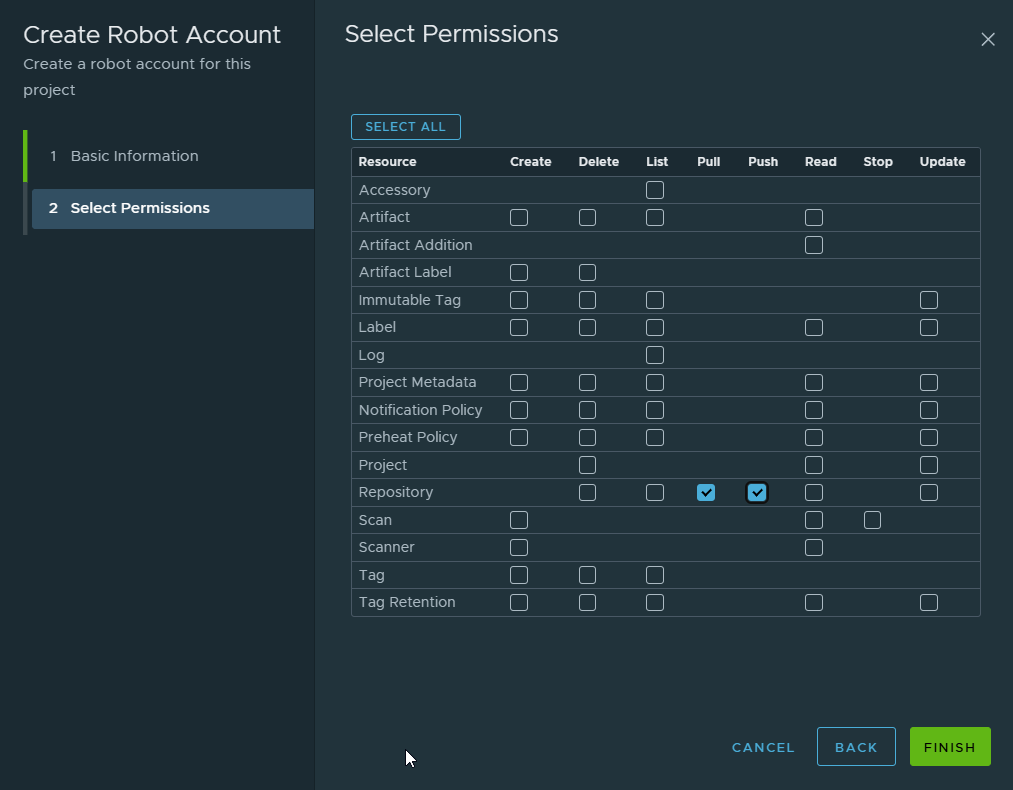This screenshot has width=1013, height=790.
Task: Uncheck Repository Push permission
Action: (757, 492)
